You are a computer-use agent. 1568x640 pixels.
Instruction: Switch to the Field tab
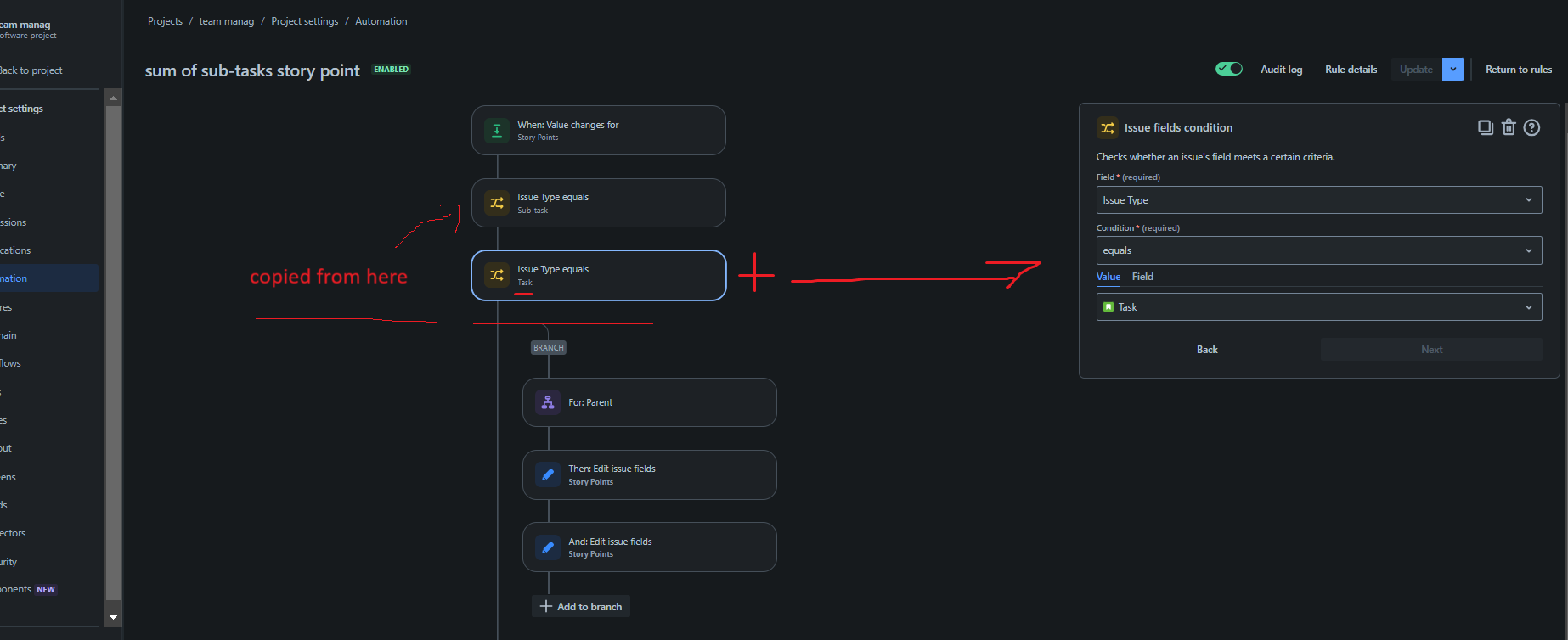click(1142, 277)
